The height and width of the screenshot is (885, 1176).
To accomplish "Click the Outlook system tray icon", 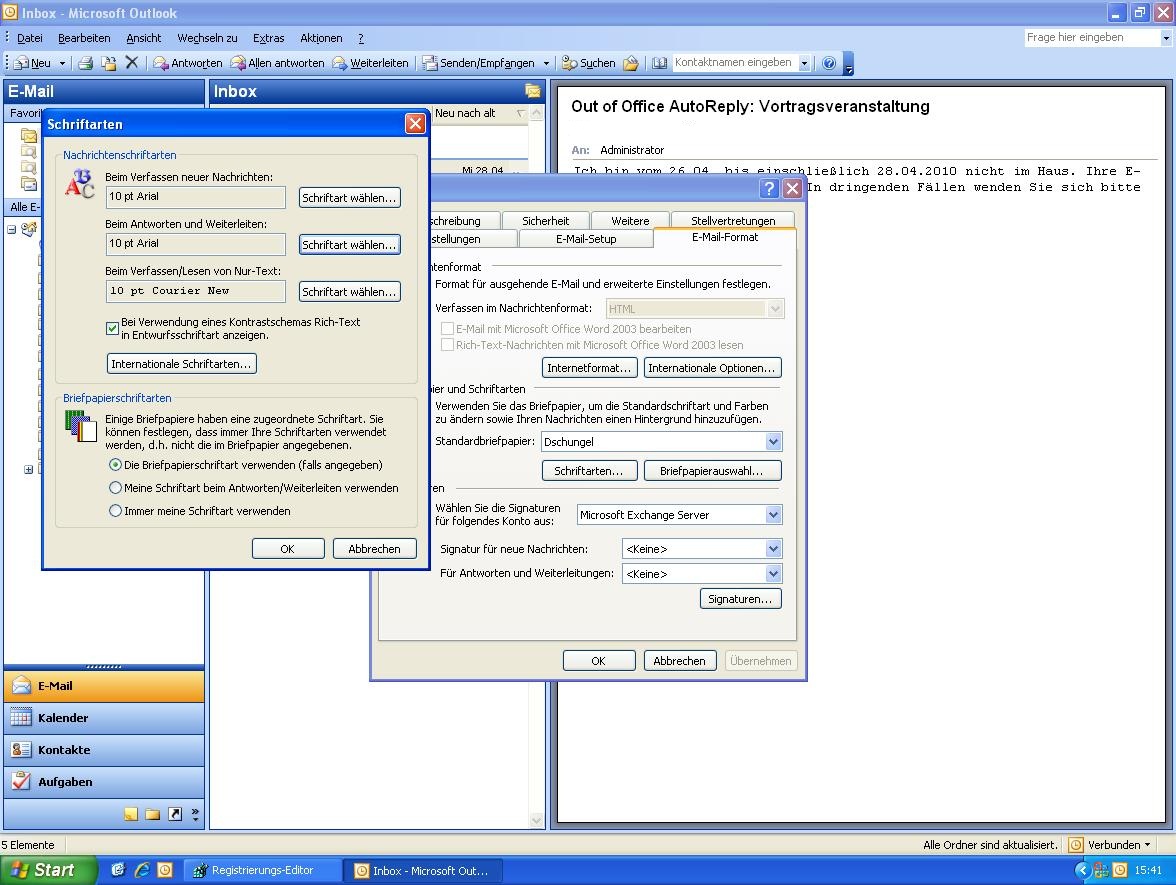I will pos(1120,870).
